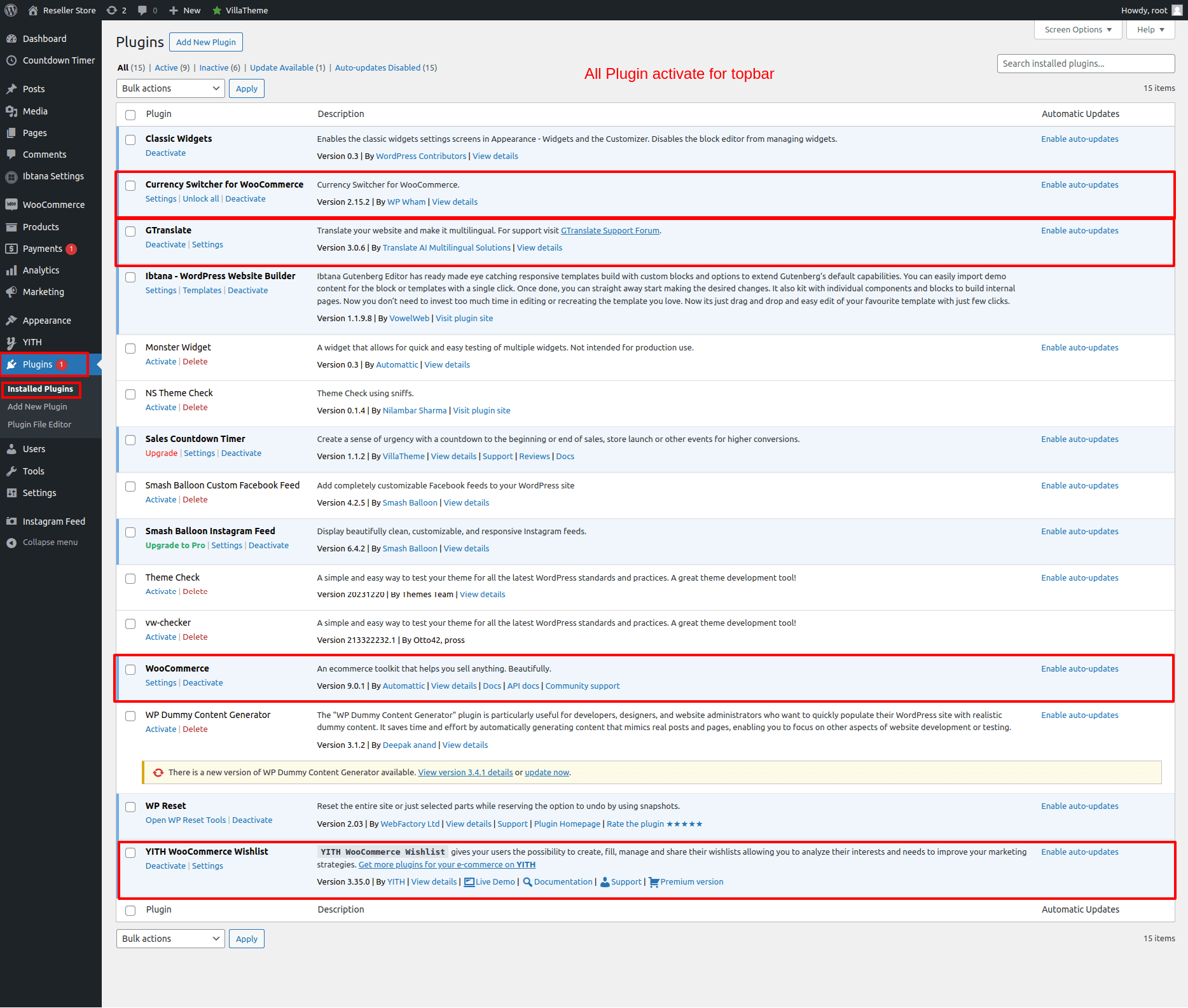
Task: Click the Tools wrench icon in sidebar
Action: [11, 471]
